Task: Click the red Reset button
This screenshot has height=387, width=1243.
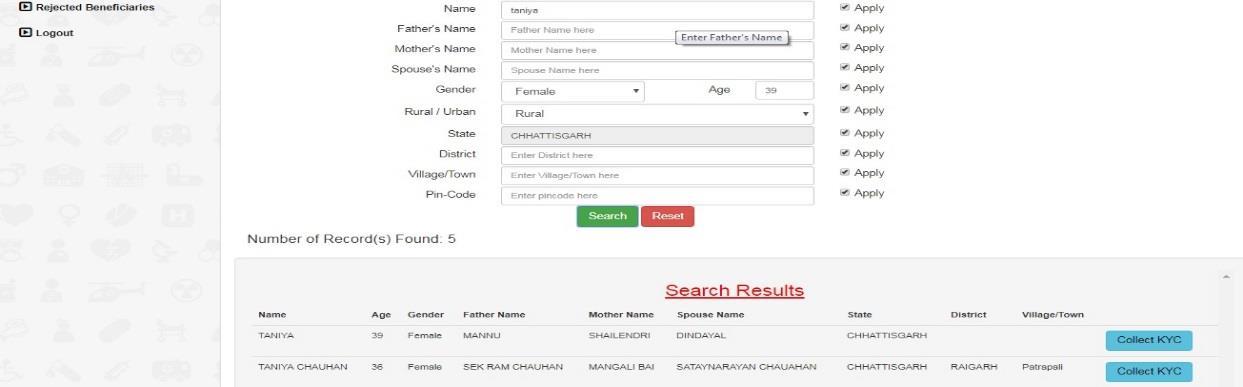Action: pos(667,216)
